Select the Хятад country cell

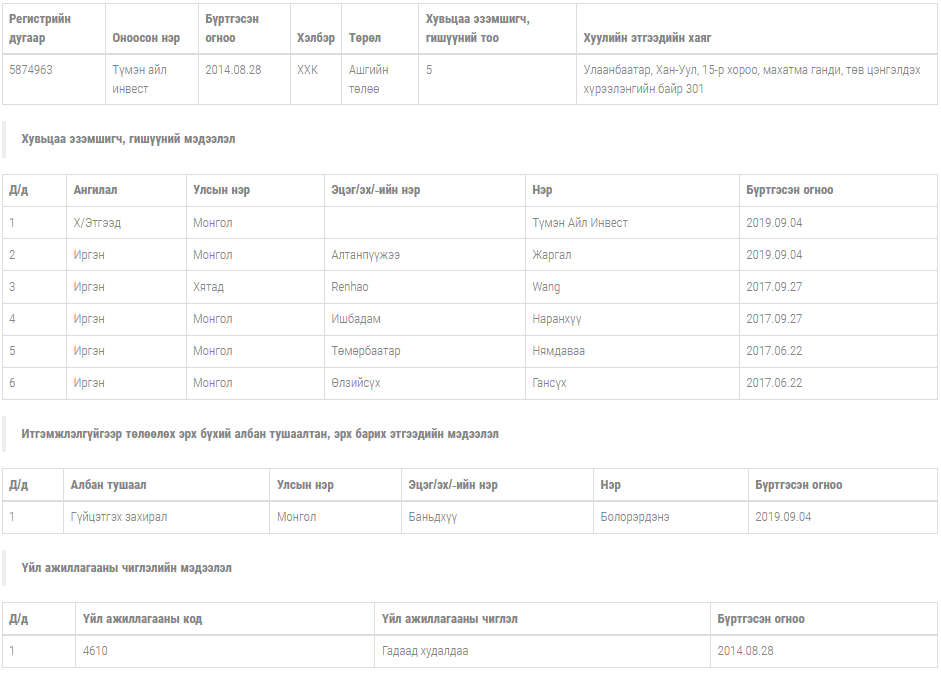[208, 287]
